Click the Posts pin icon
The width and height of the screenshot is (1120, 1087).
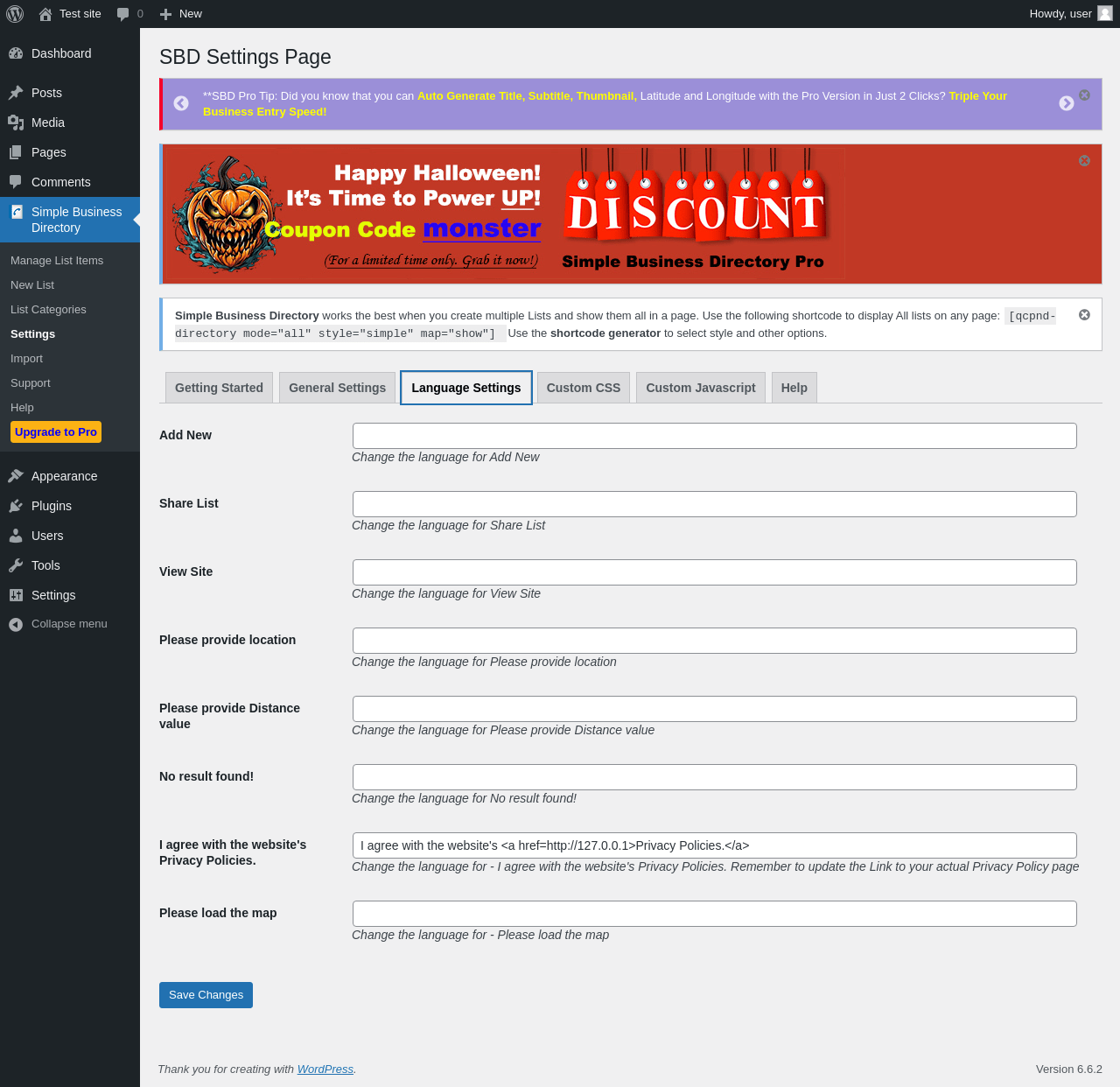(16, 93)
